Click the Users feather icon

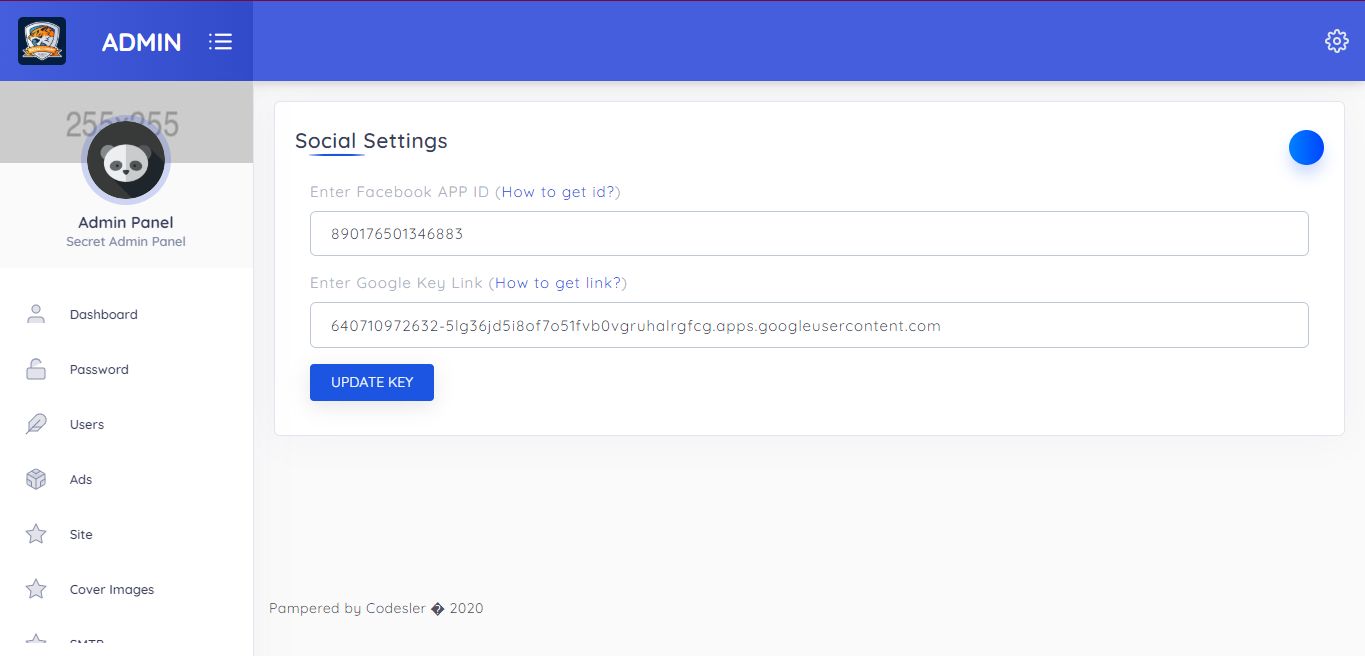(x=36, y=424)
